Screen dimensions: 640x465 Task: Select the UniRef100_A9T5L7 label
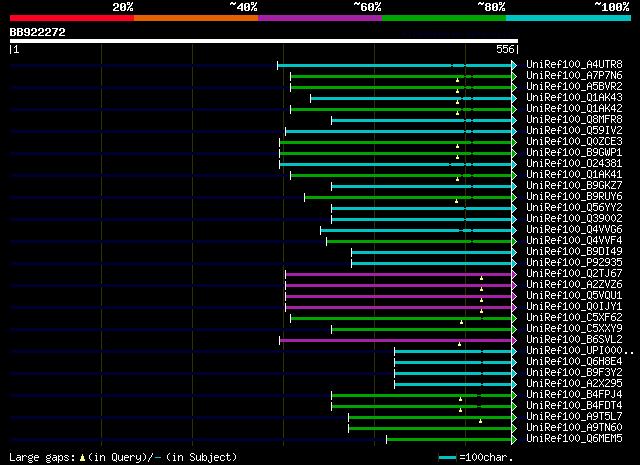tap(574, 417)
